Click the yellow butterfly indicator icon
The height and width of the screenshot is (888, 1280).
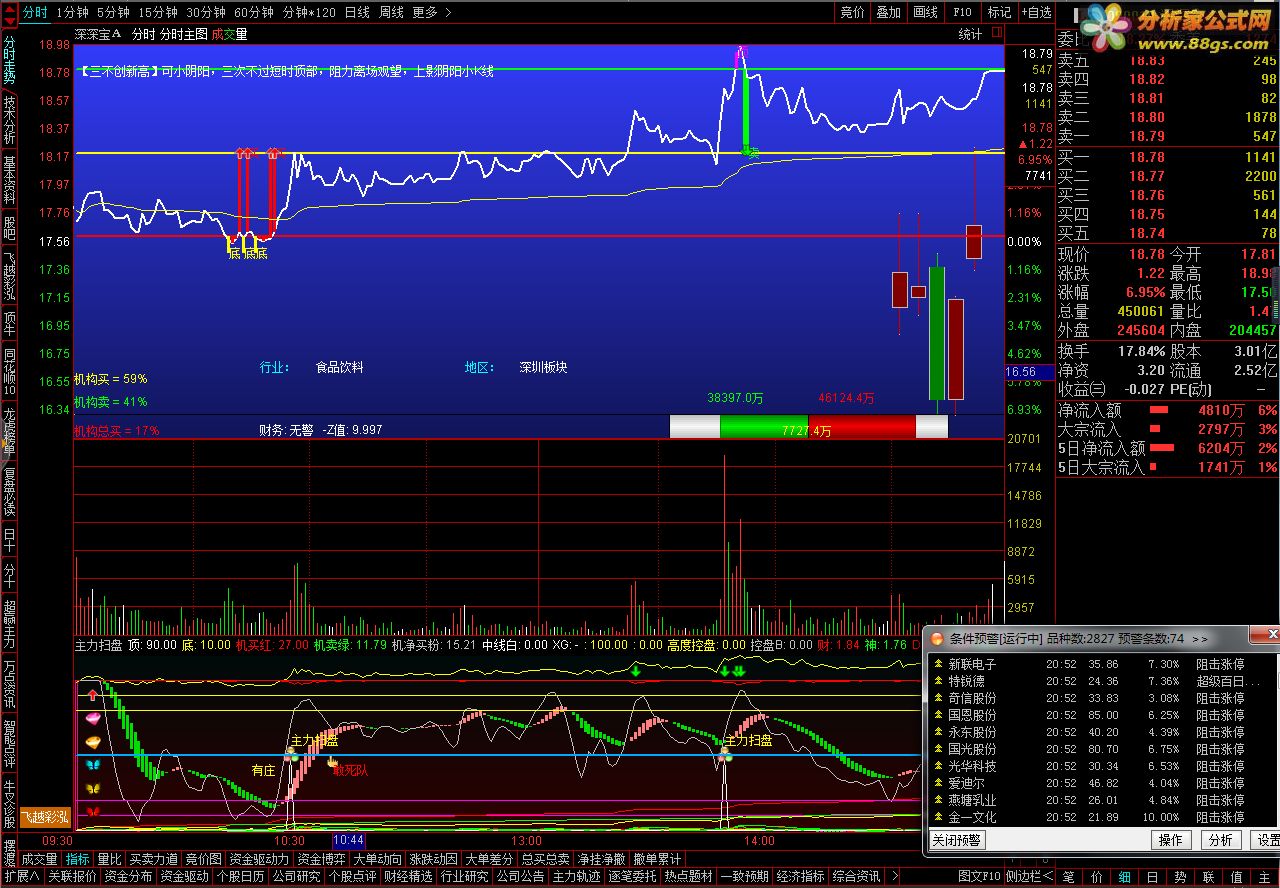tap(93, 788)
